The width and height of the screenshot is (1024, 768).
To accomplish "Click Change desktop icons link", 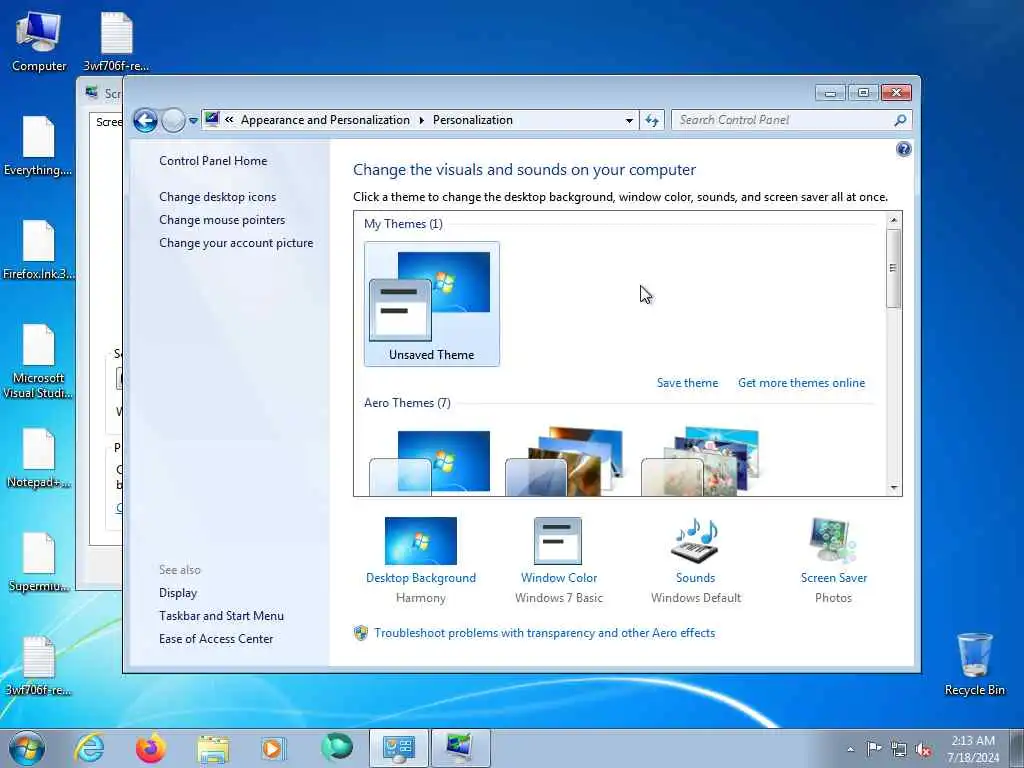I will click(x=217, y=197).
